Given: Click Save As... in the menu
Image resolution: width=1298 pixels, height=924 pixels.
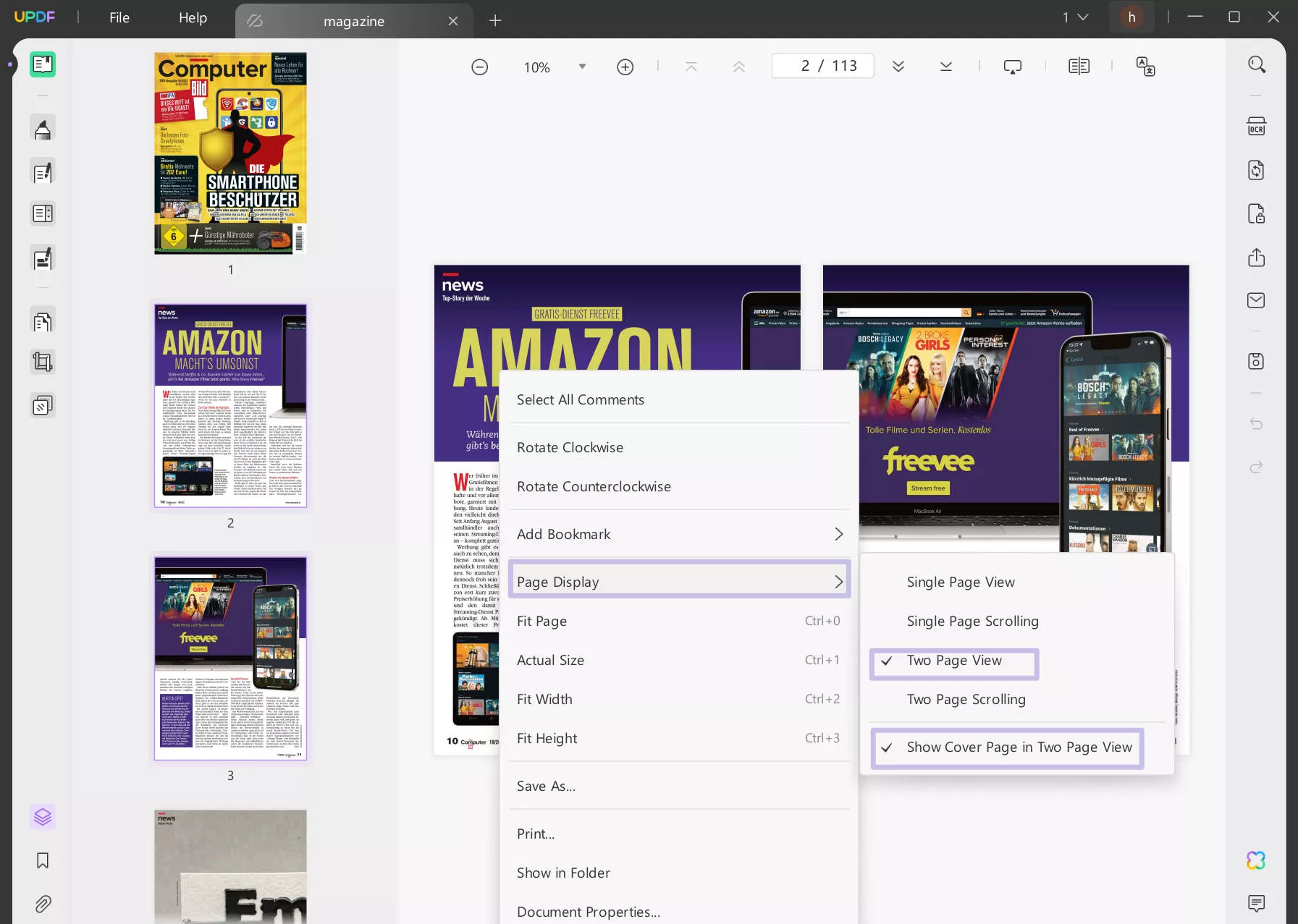Looking at the screenshot, I should coord(546,787).
